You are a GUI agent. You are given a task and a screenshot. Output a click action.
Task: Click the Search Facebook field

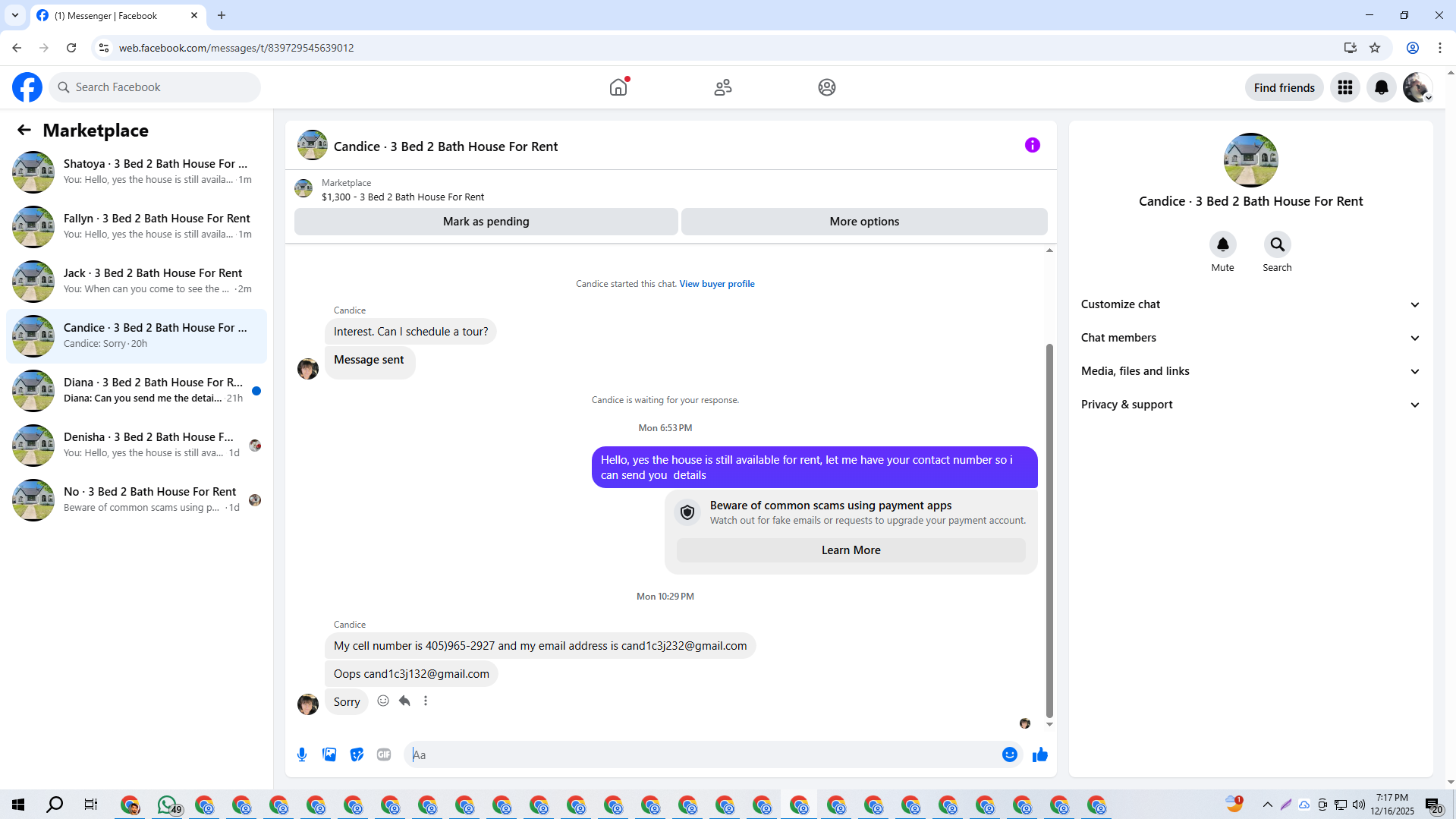pyautogui.click(x=155, y=87)
